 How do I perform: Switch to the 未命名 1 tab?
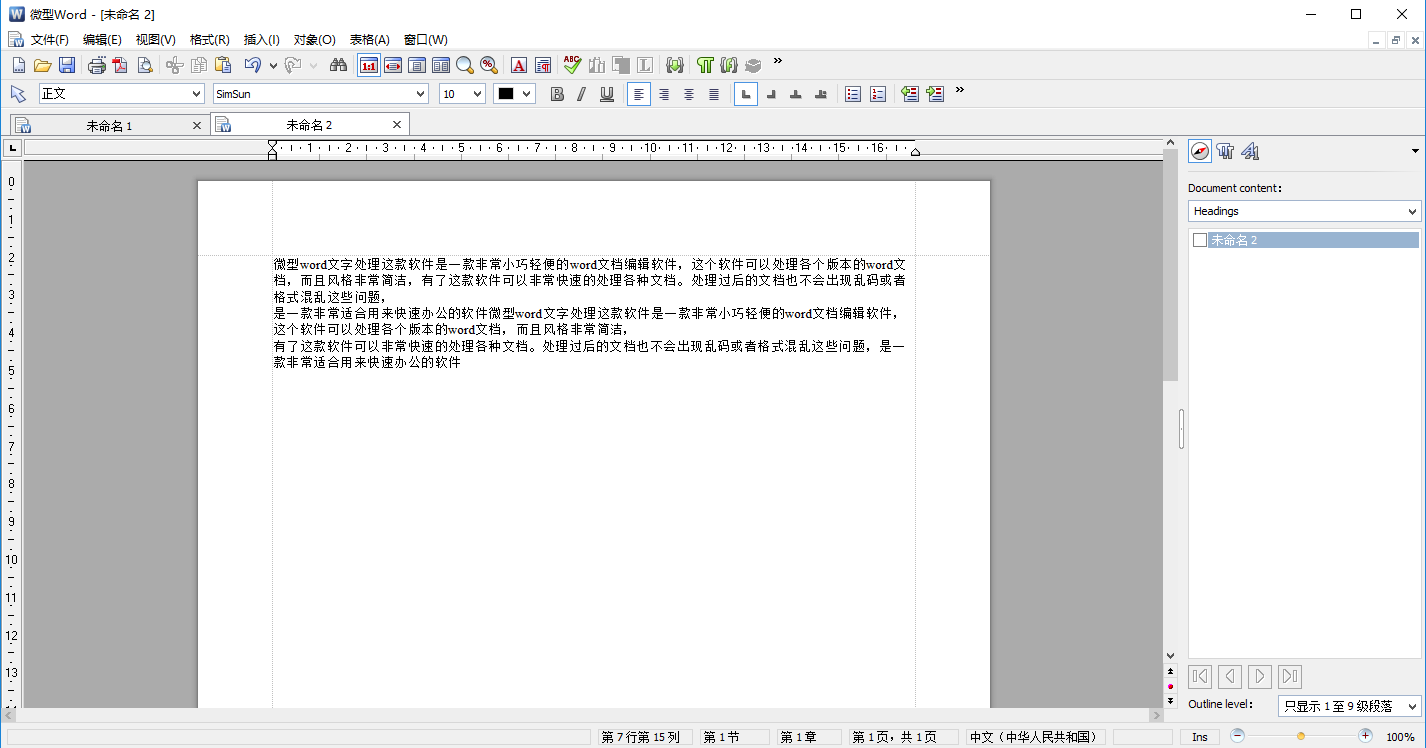point(109,125)
